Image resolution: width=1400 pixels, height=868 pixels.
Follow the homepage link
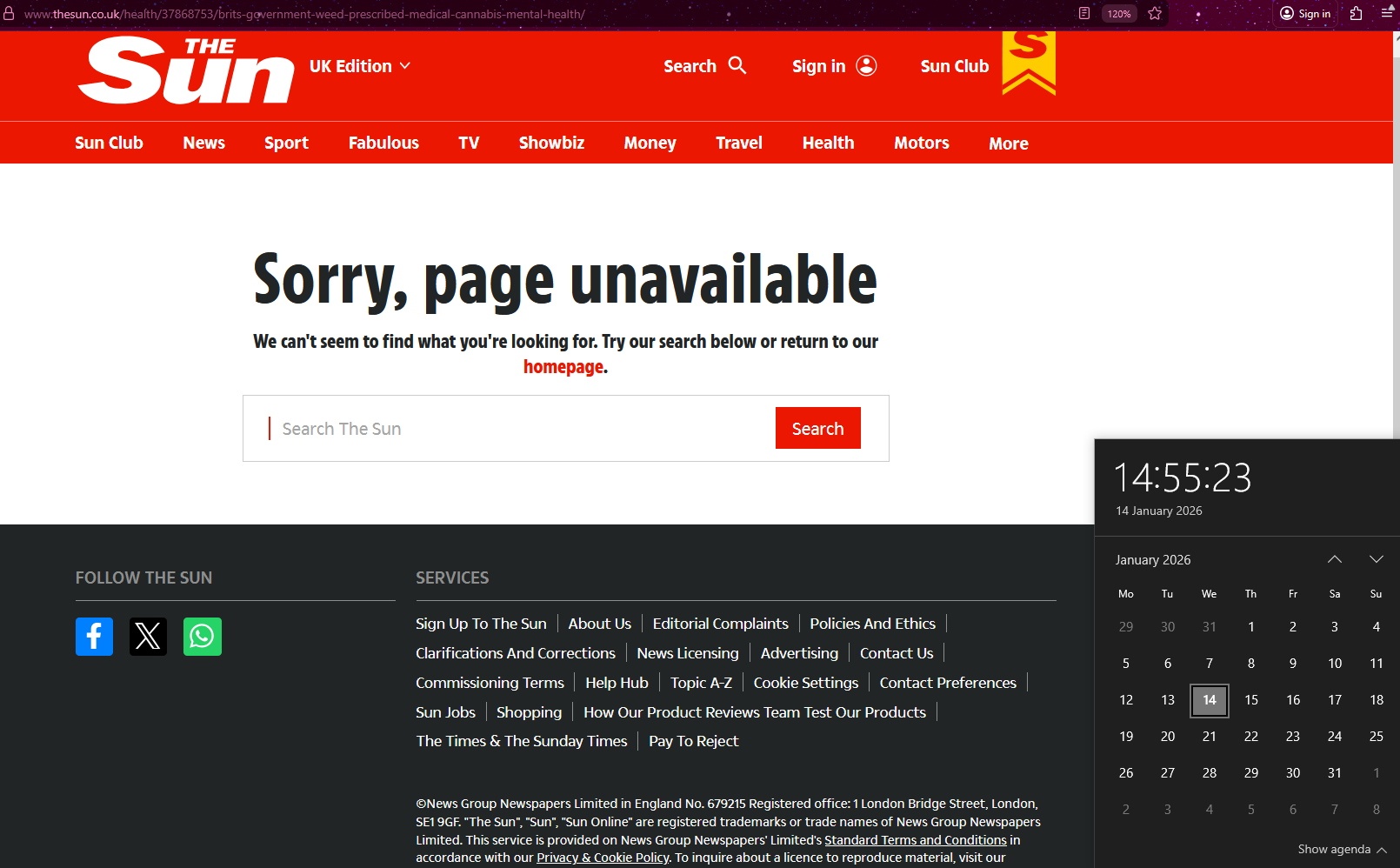click(563, 367)
